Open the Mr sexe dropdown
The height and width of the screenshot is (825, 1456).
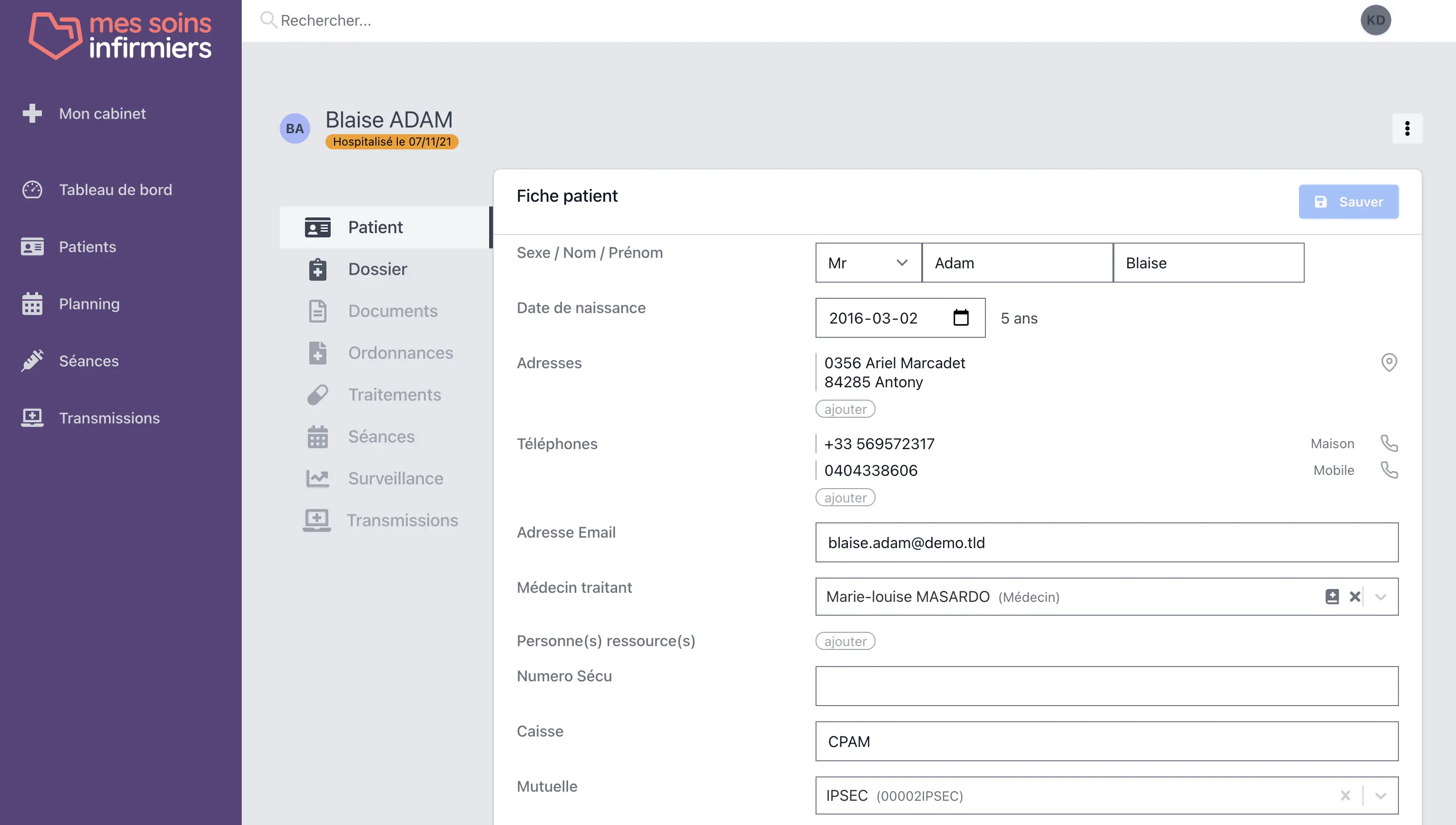pos(868,263)
